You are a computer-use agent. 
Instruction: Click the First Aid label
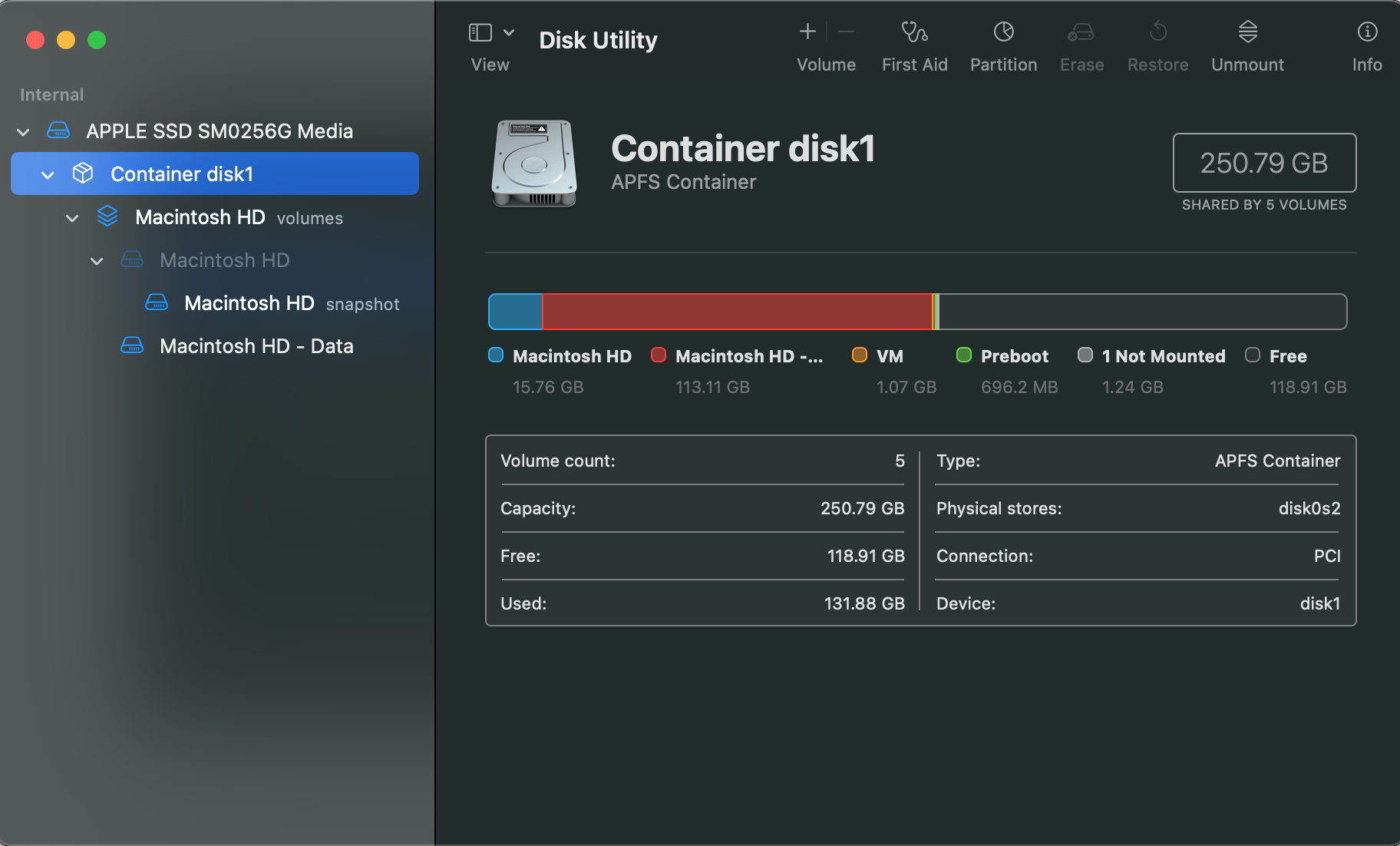pyautogui.click(x=914, y=64)
